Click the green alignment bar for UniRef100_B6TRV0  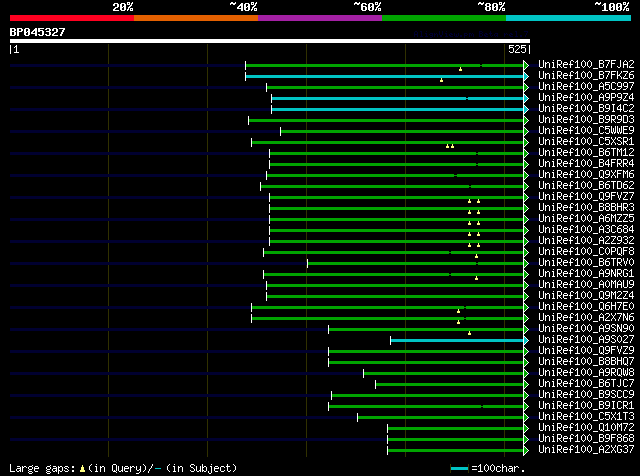pos(416,264)
